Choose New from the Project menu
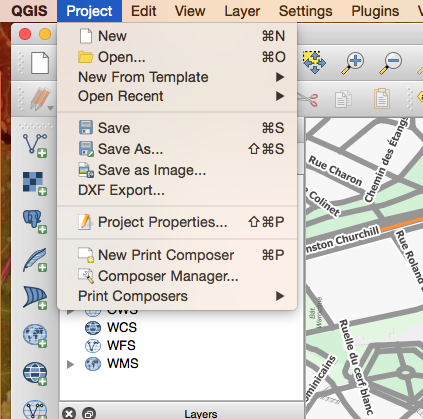This screenshot has width=423, height=419. (x=177, y=36)
